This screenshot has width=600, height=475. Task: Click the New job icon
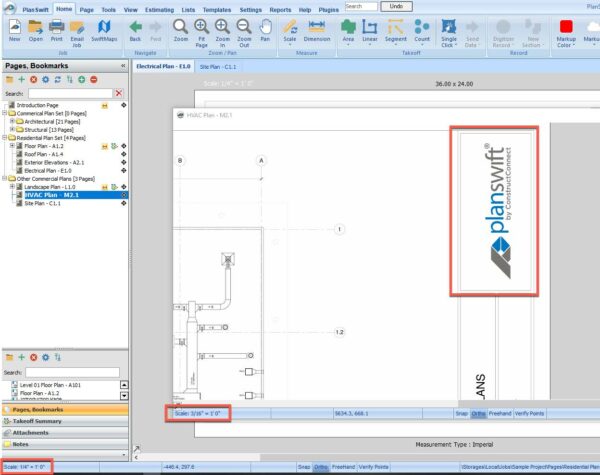coord(15,30)
